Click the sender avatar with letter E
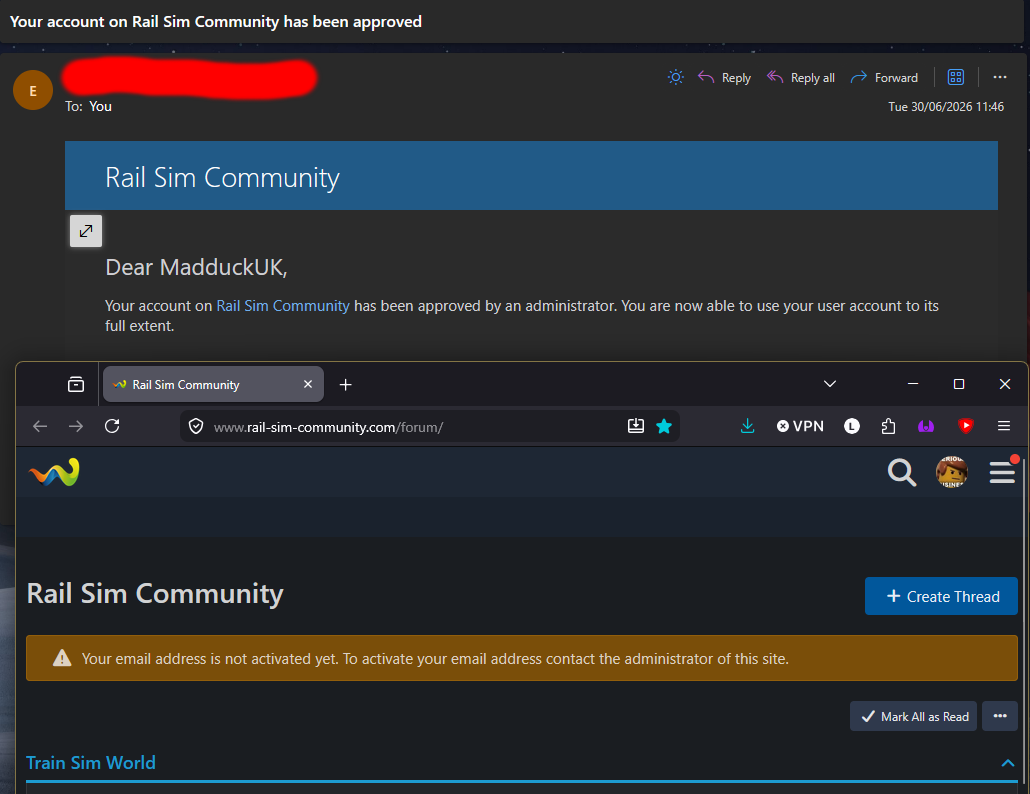The width and height of the screenshot is (1030, 794). tap(33, 90)
